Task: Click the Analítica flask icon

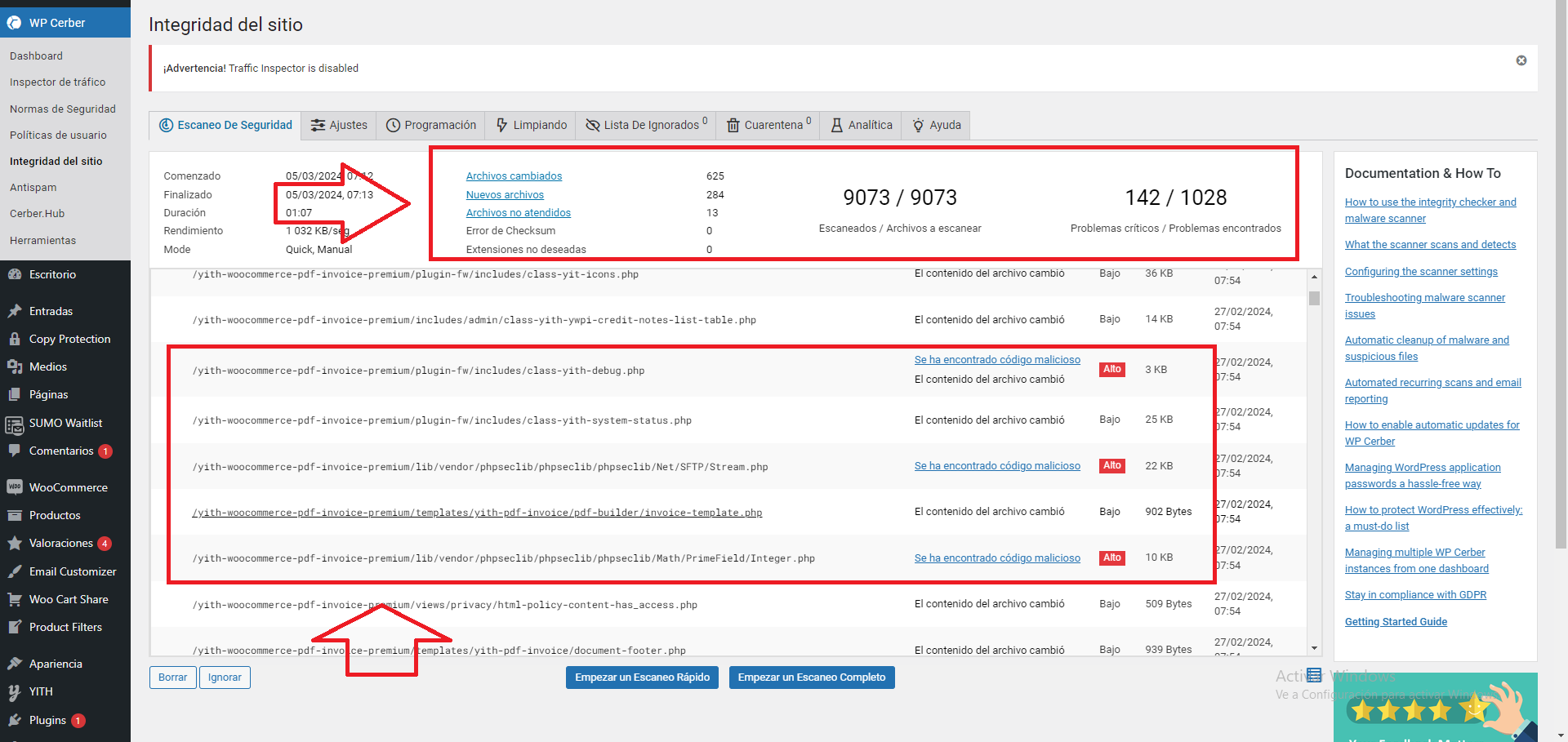Action: 837,125
